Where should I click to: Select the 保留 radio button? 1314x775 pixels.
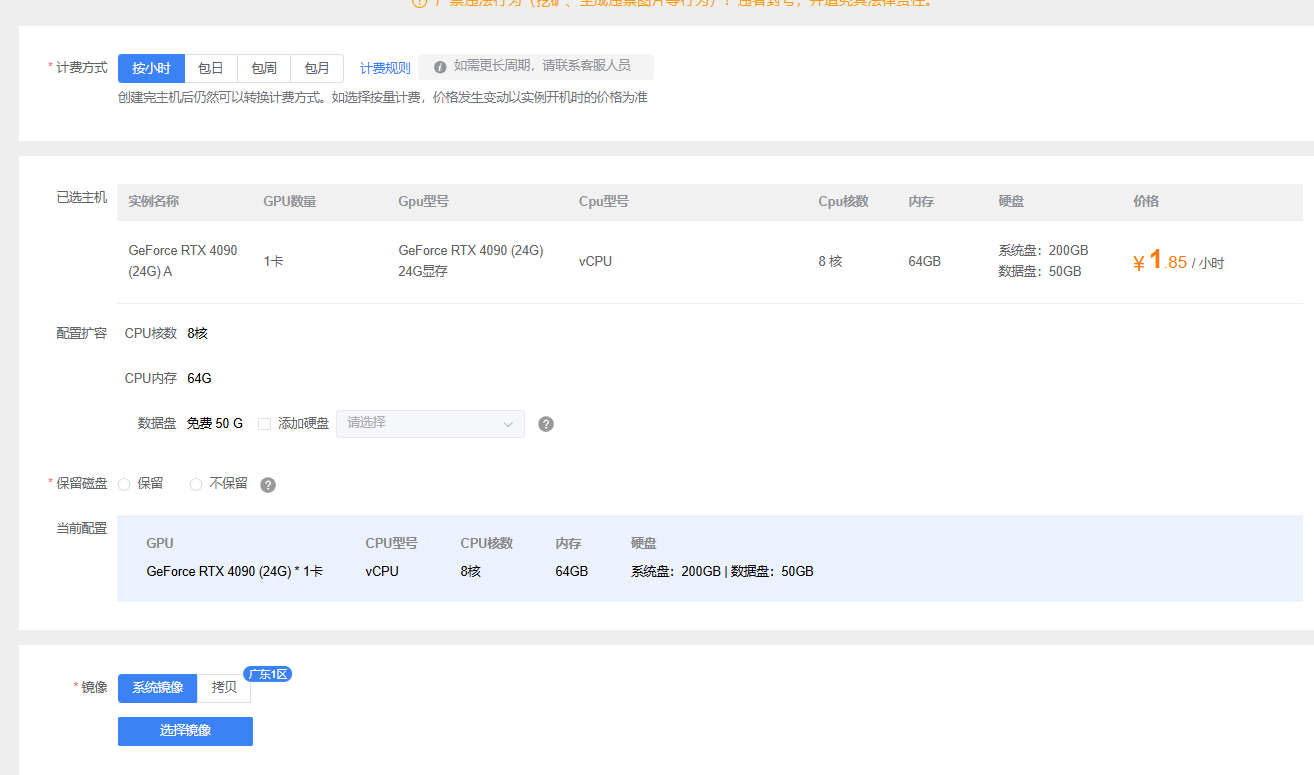click(x=125, y=484)
